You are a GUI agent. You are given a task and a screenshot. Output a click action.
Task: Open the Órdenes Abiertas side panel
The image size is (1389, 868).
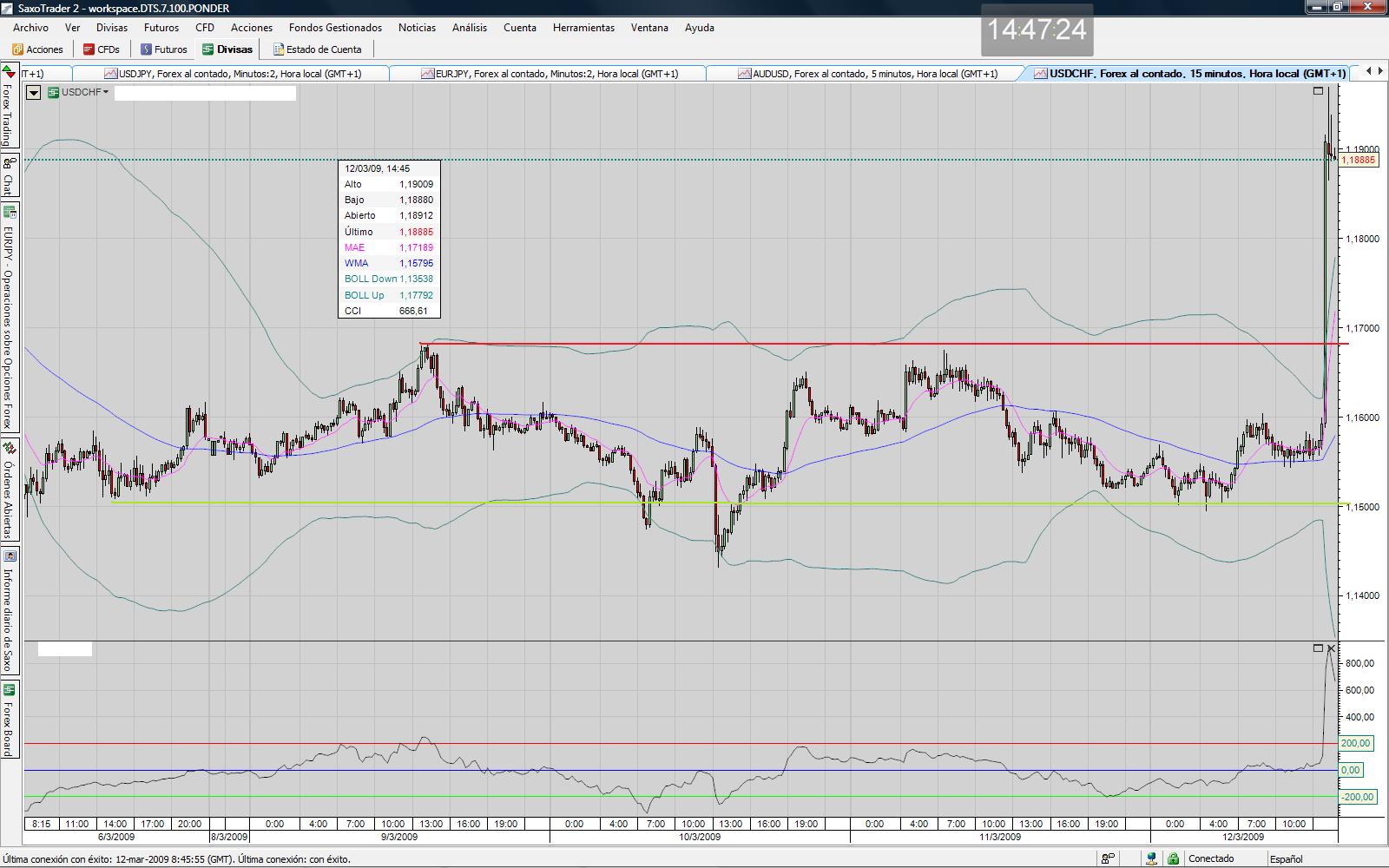pos(9,490)
